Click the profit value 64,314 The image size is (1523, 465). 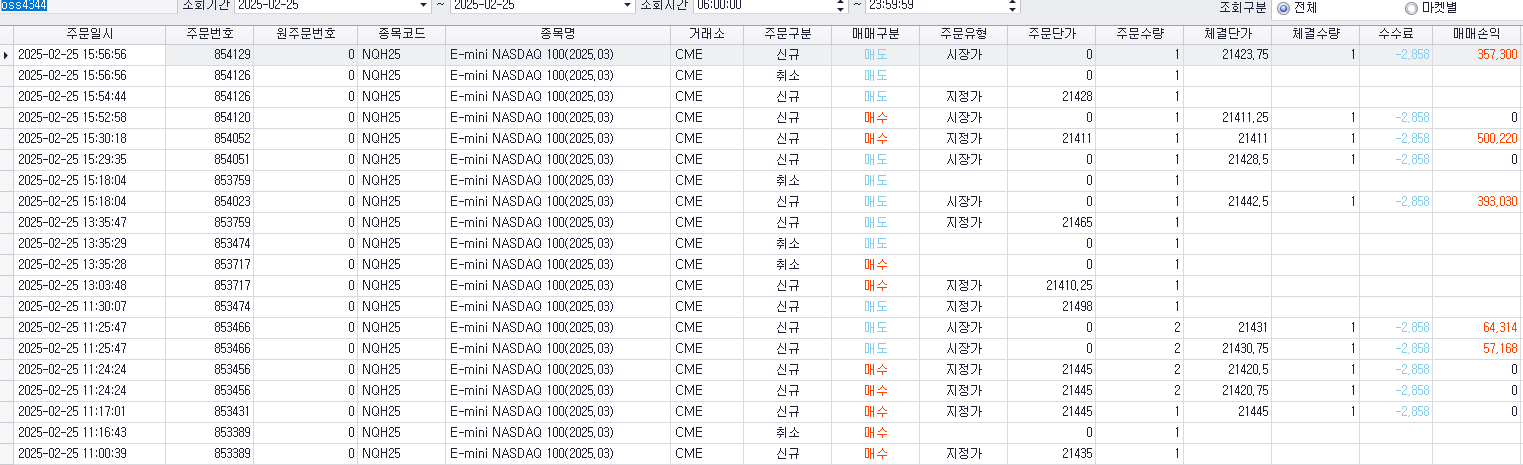coord(1500,328)
